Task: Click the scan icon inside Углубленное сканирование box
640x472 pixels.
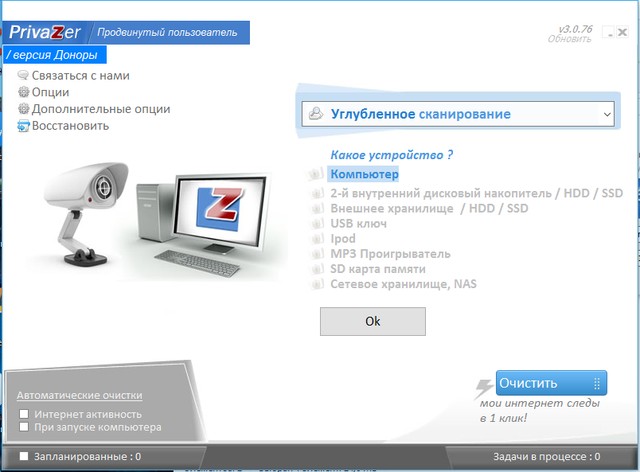Action: 315,114
